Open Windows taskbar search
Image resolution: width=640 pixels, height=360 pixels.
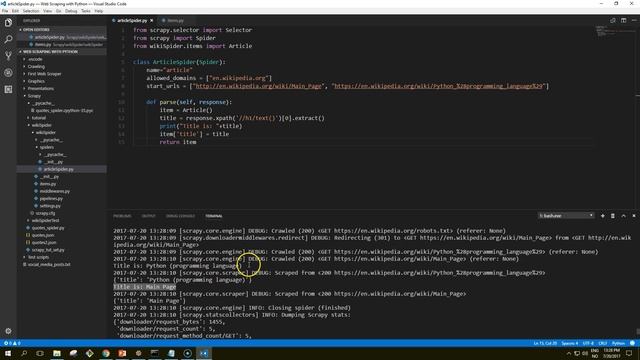pyautogui.click(x=24, y=353)
